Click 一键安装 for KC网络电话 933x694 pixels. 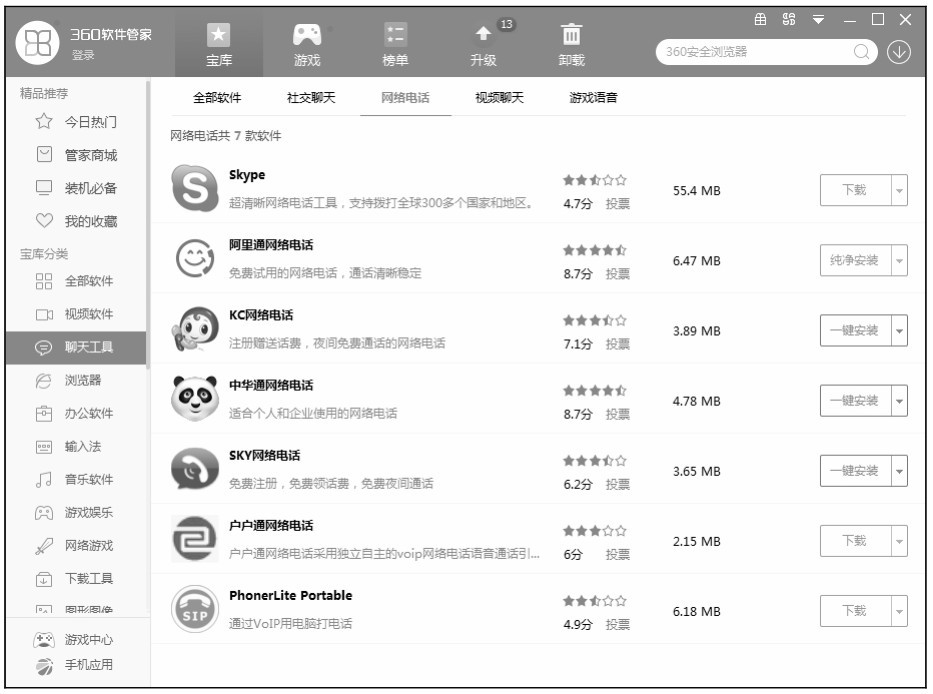click(855, 331)
